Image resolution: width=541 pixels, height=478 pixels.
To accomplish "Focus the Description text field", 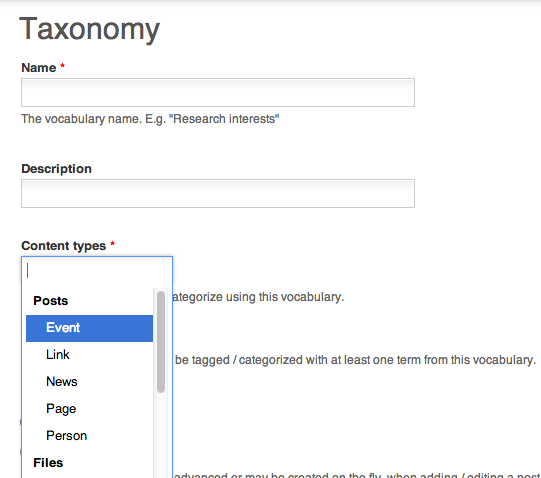I will click(218, 194).
